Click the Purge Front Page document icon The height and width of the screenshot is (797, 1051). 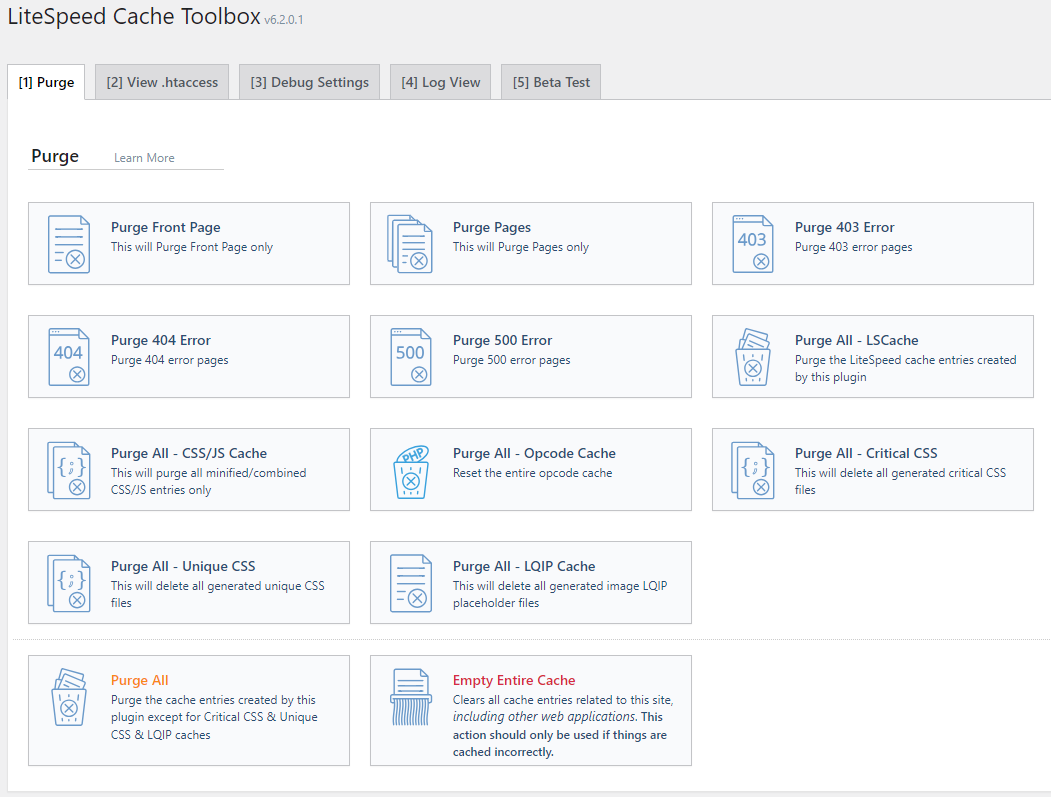[69, 244]
